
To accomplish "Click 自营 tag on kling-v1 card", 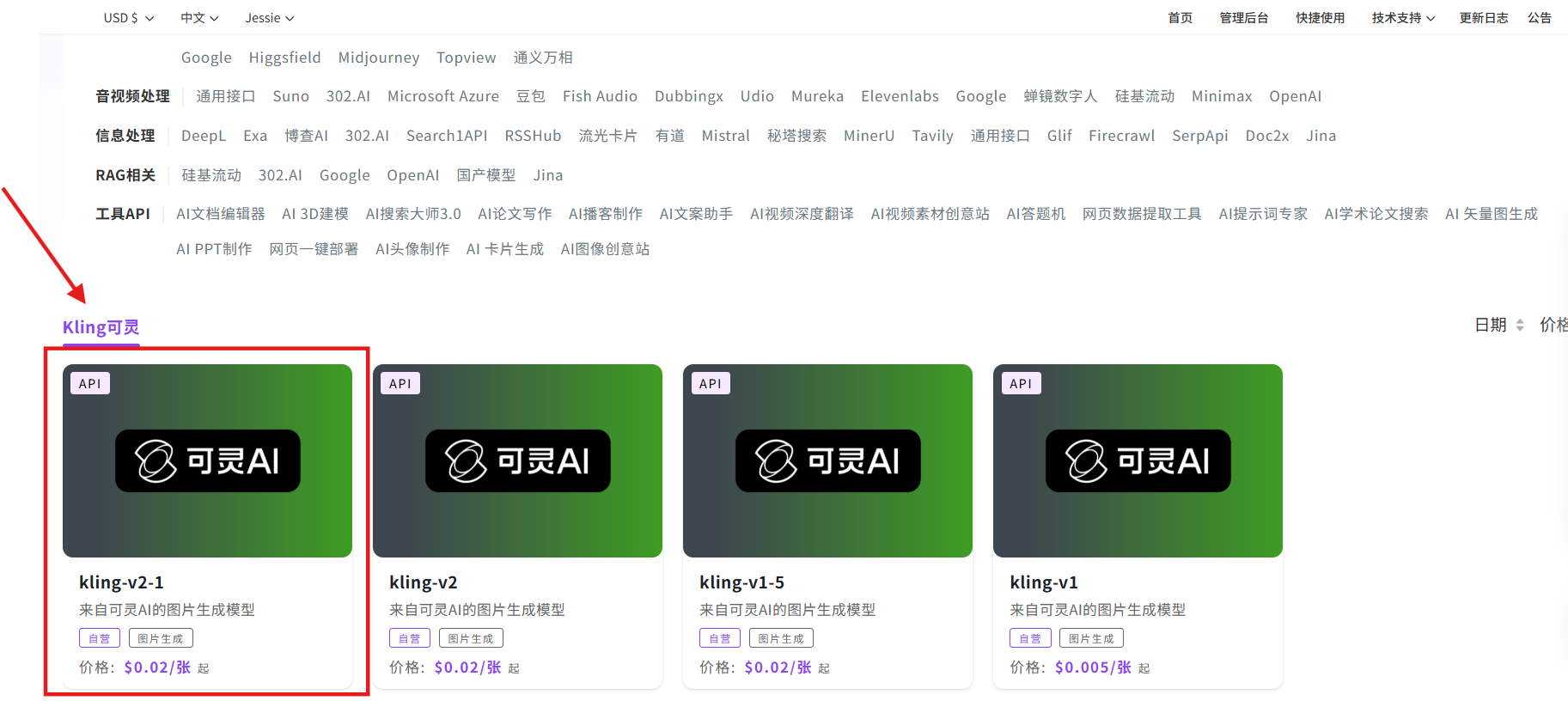I will tap(1030, 638).
